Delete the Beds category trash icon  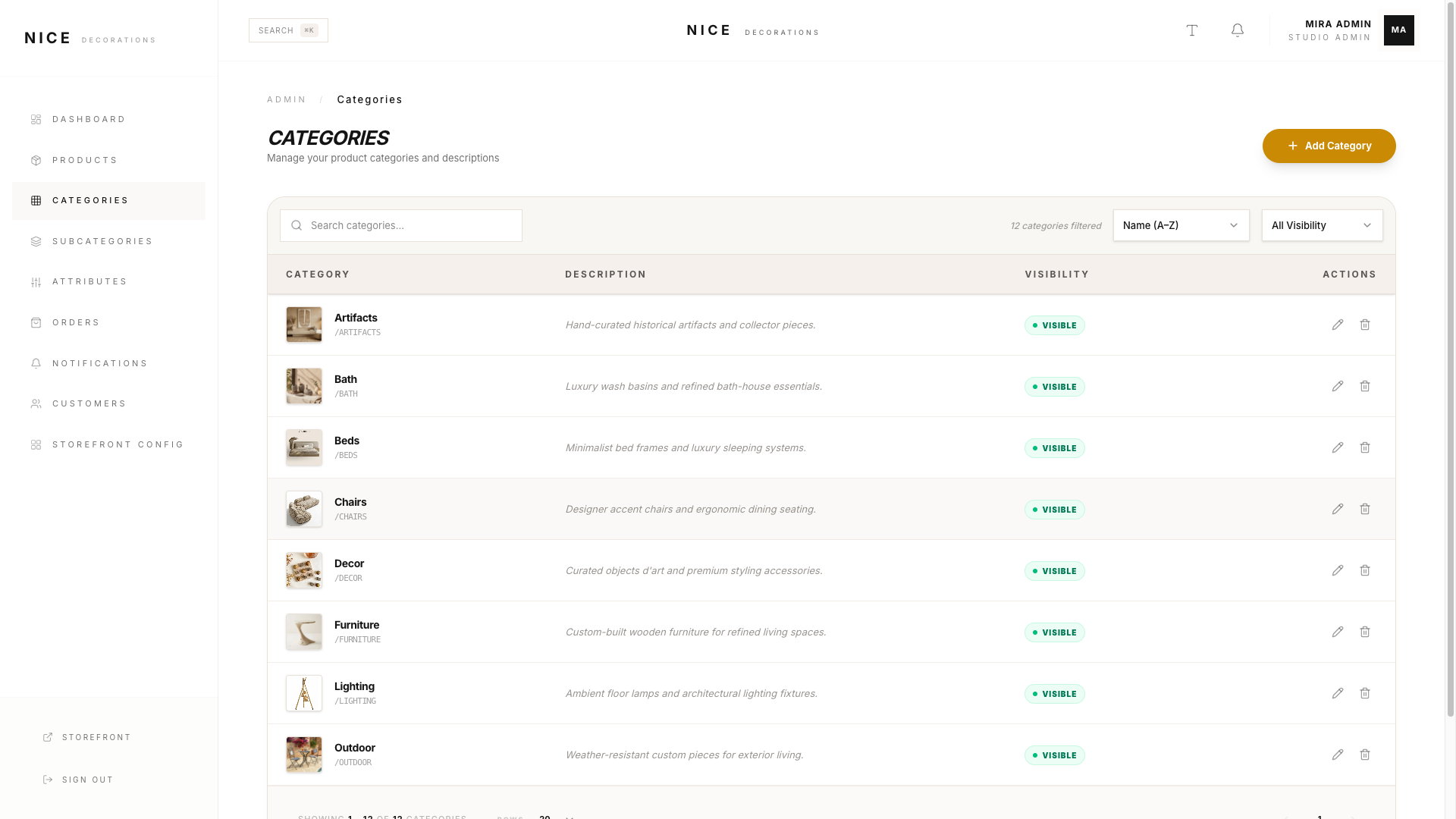(1365, 447)
